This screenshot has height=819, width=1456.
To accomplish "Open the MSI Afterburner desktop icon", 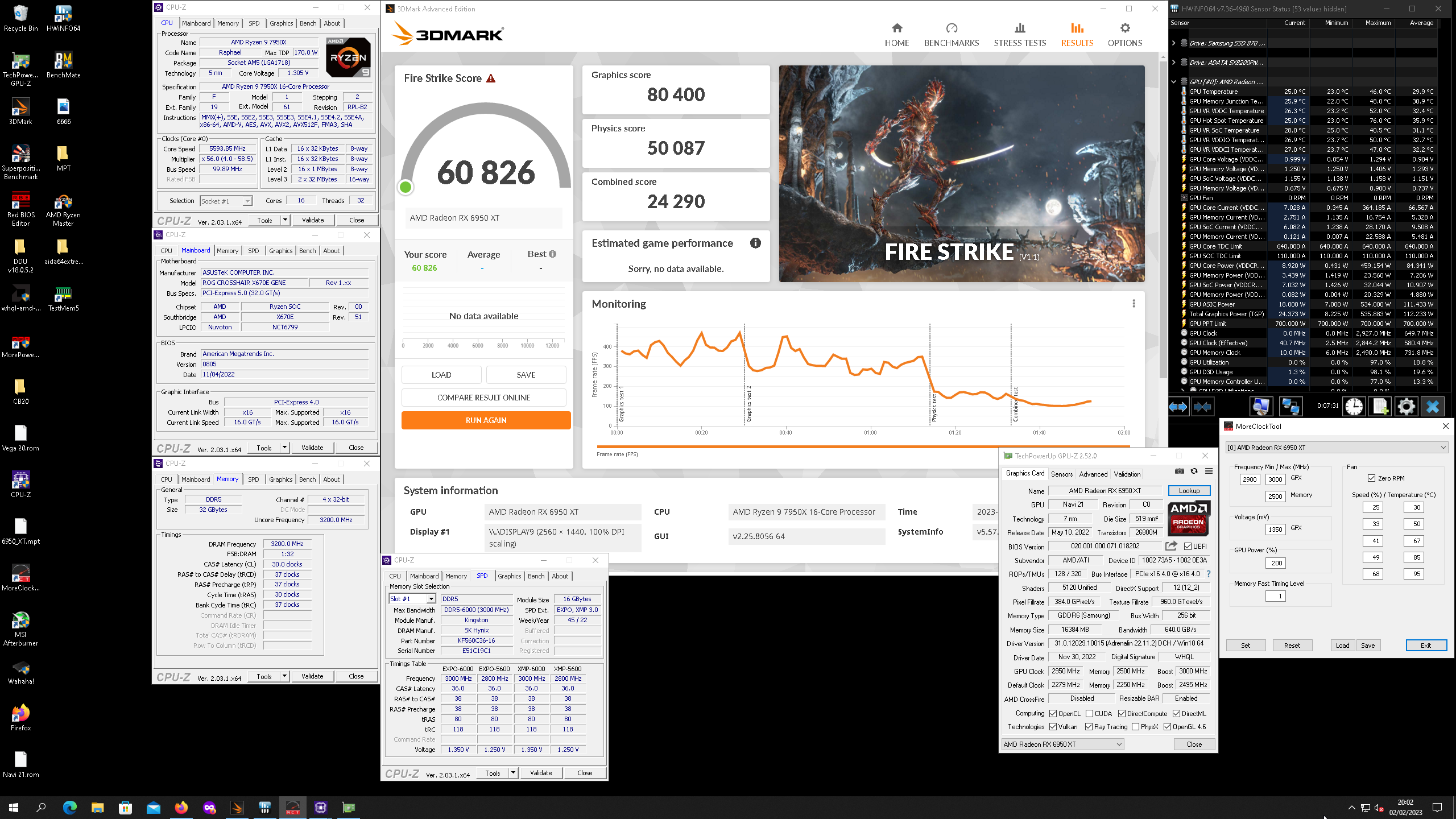I will point(20,628).
